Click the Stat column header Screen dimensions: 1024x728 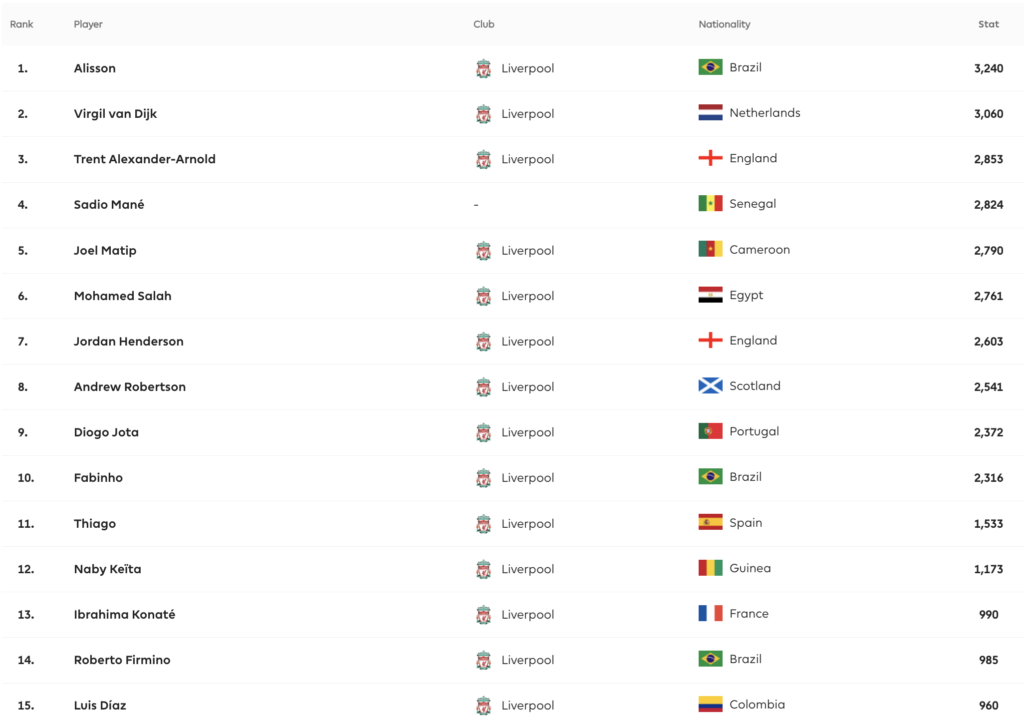(988, 24)
